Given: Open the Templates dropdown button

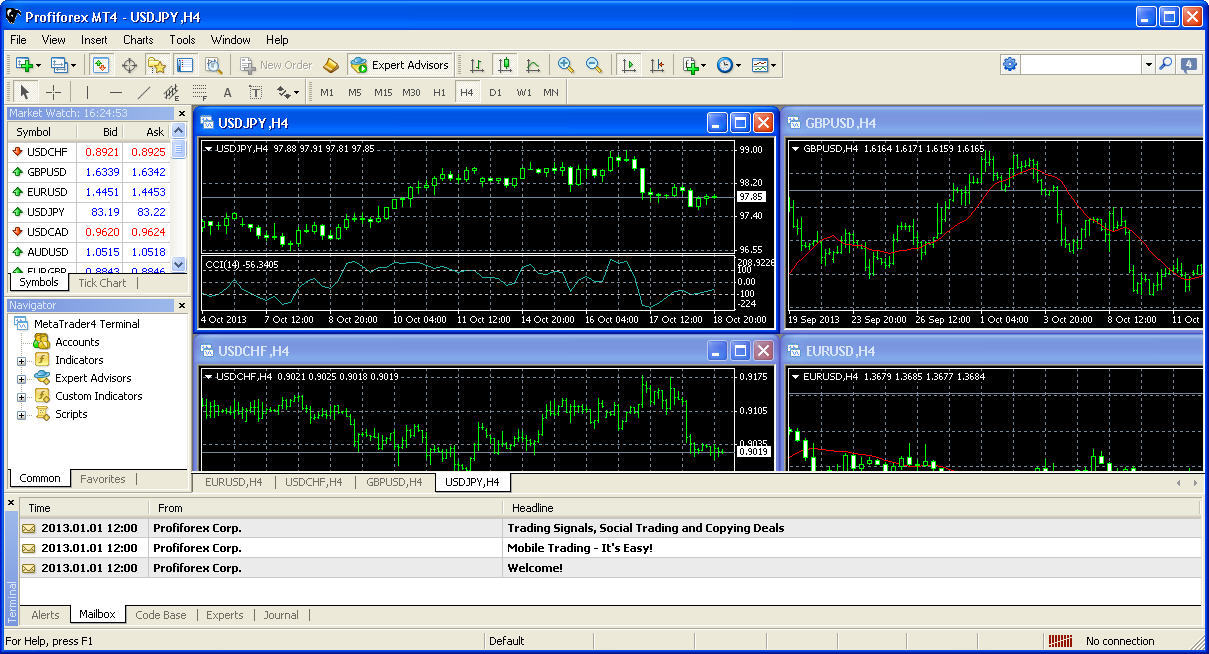Looking at the screenshot, I should tap(764, 65).
